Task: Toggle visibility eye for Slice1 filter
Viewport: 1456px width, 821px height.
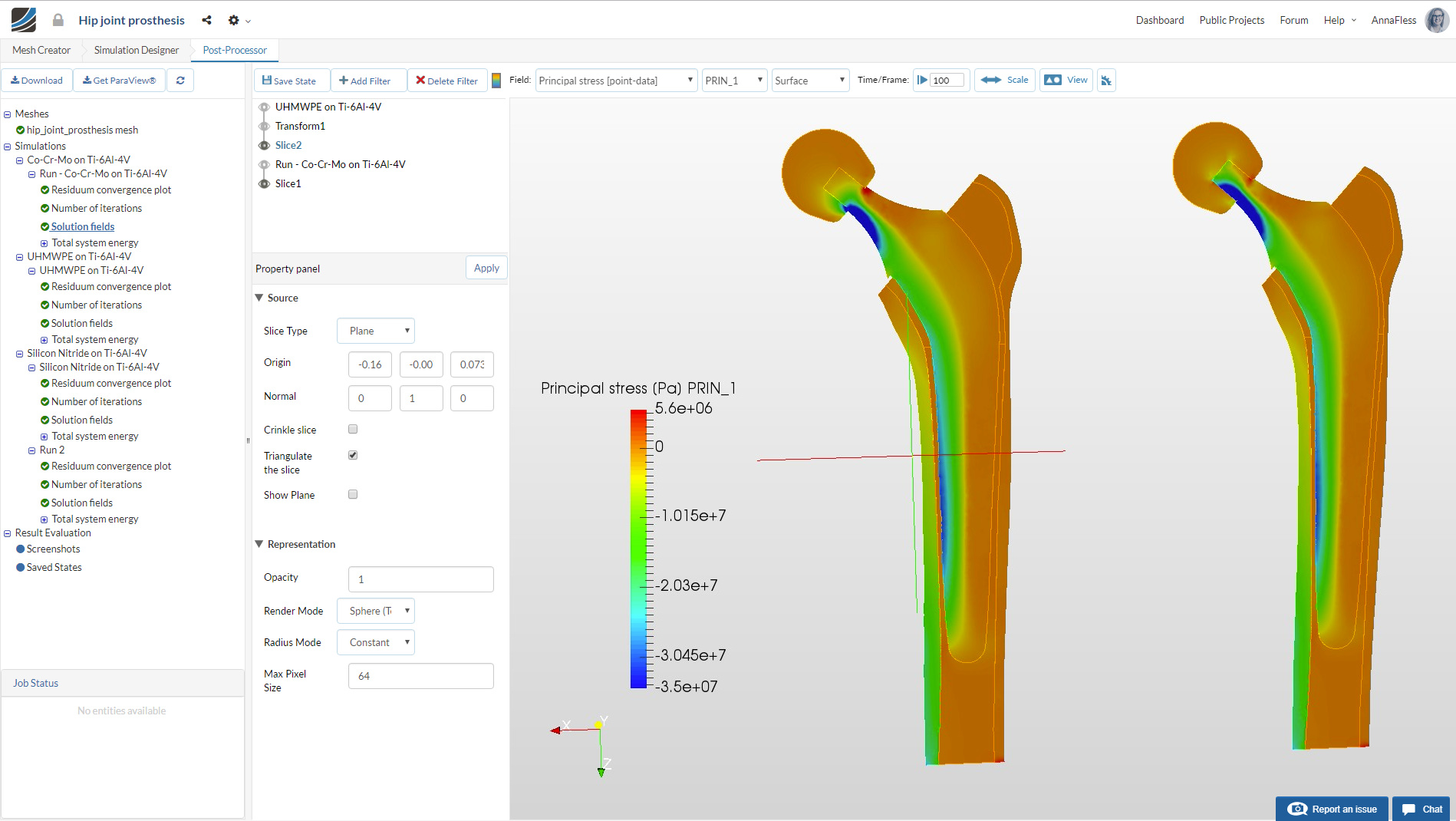Action: point(264,184)
